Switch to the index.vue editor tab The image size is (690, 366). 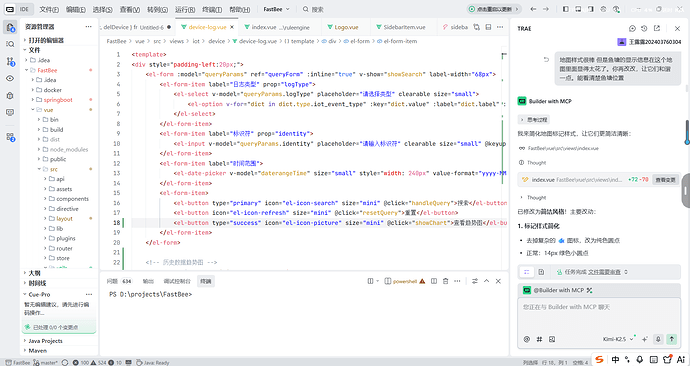(x=280, y=27)
